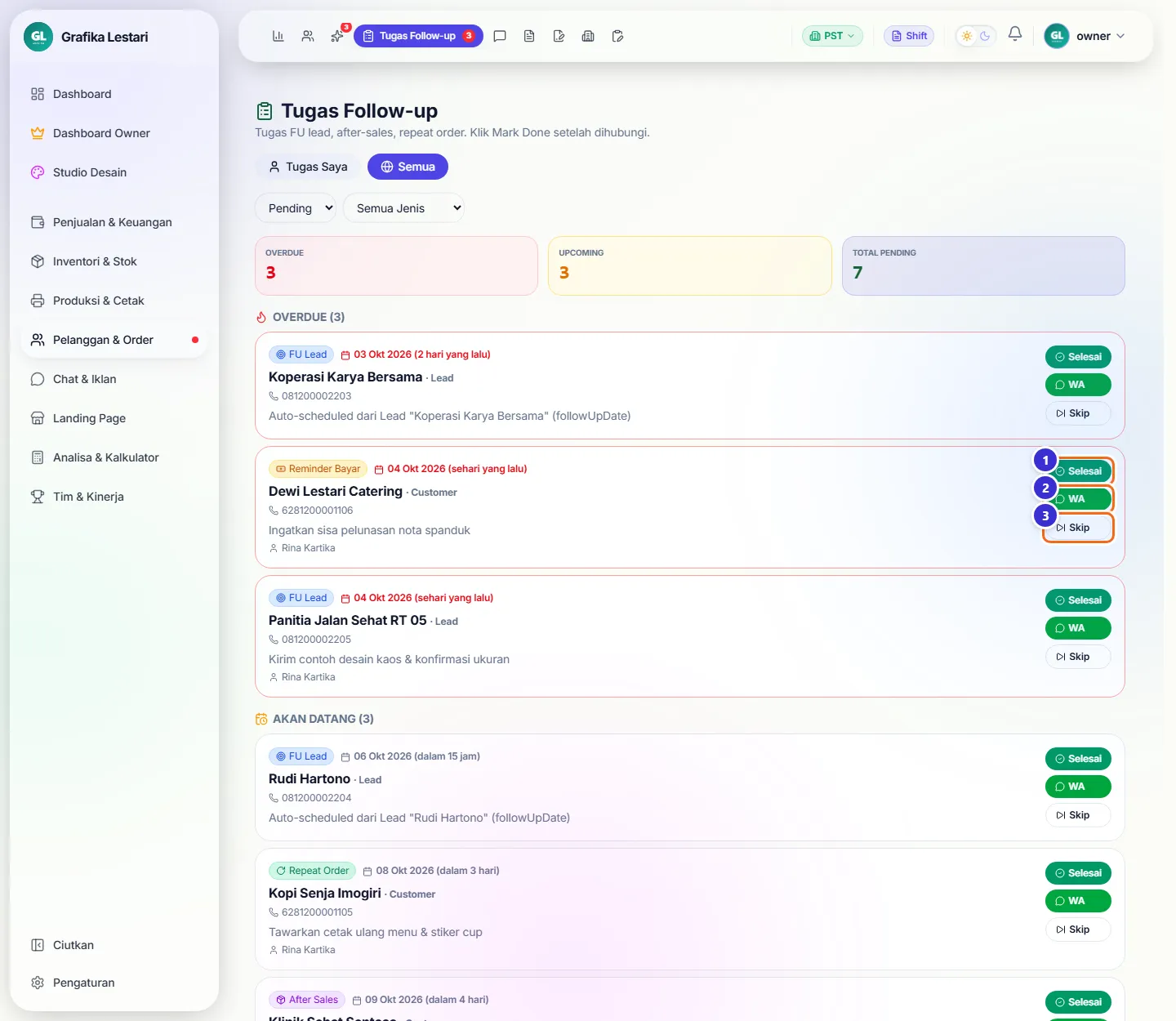Screen dimensions: 1176x1021
Task: Open Penjualan & Keuangan menu
Action: click(114, 222)
